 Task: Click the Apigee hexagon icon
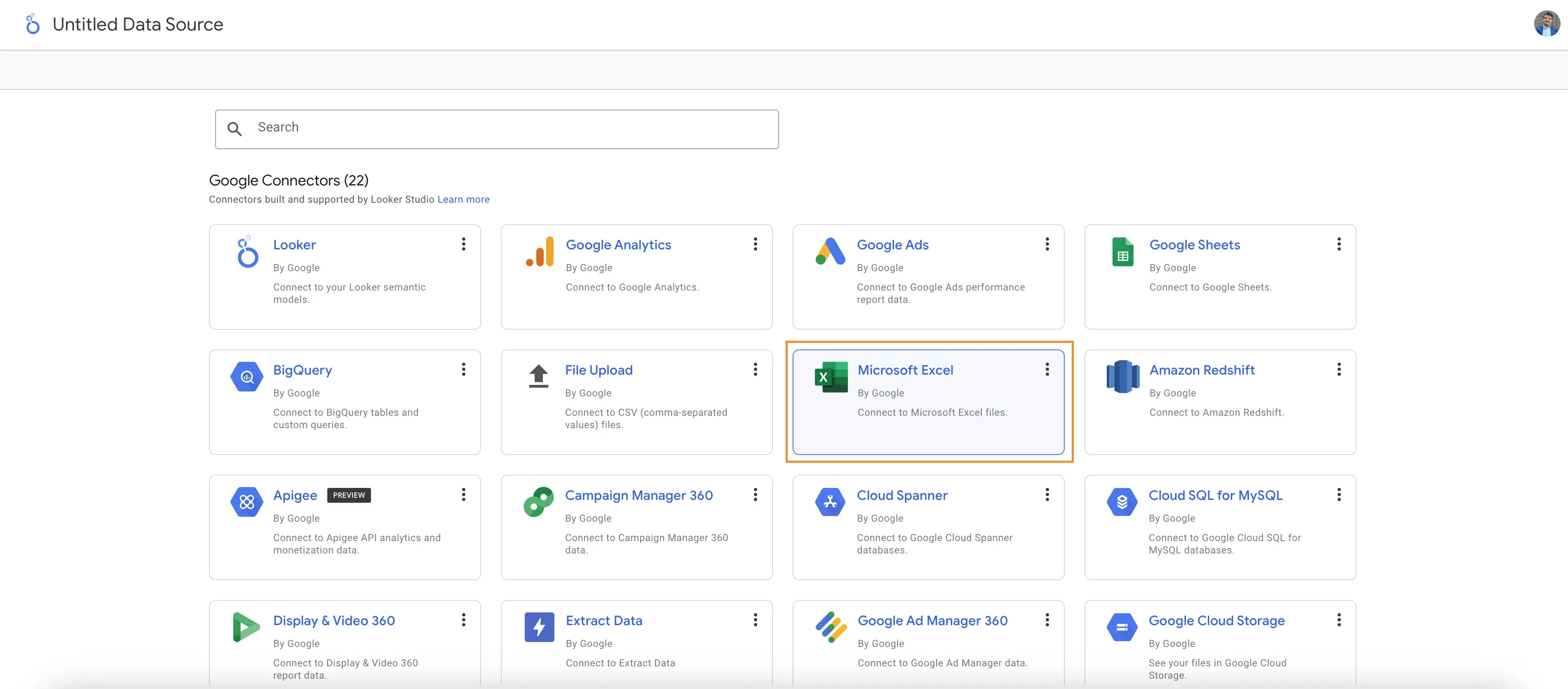point(246,502)
